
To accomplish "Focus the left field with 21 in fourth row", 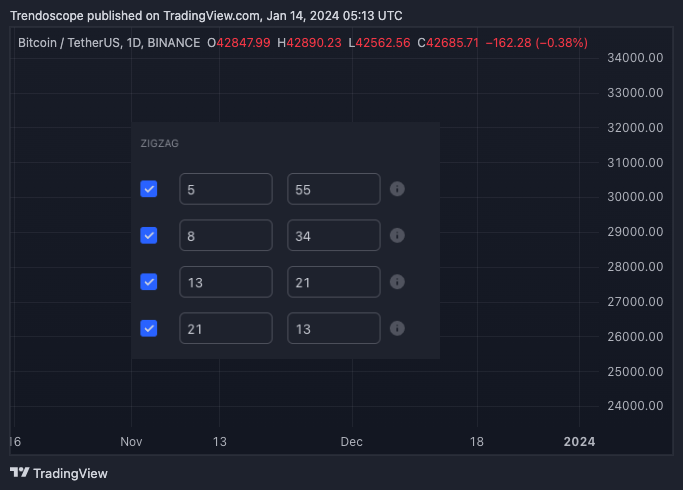I will point(226,328).
